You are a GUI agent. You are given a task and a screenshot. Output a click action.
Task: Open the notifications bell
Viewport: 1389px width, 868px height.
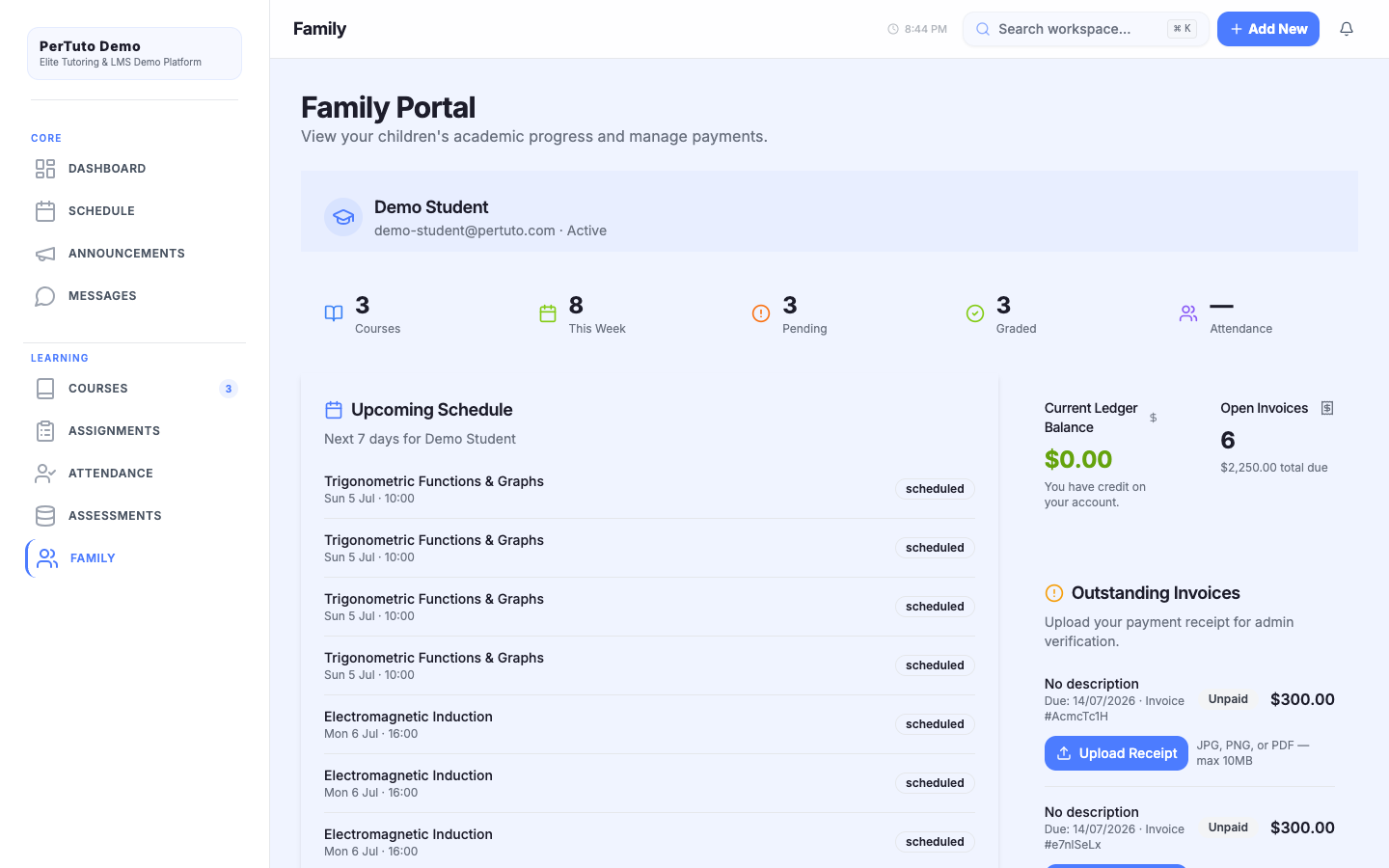click(x=1347, y=29)
